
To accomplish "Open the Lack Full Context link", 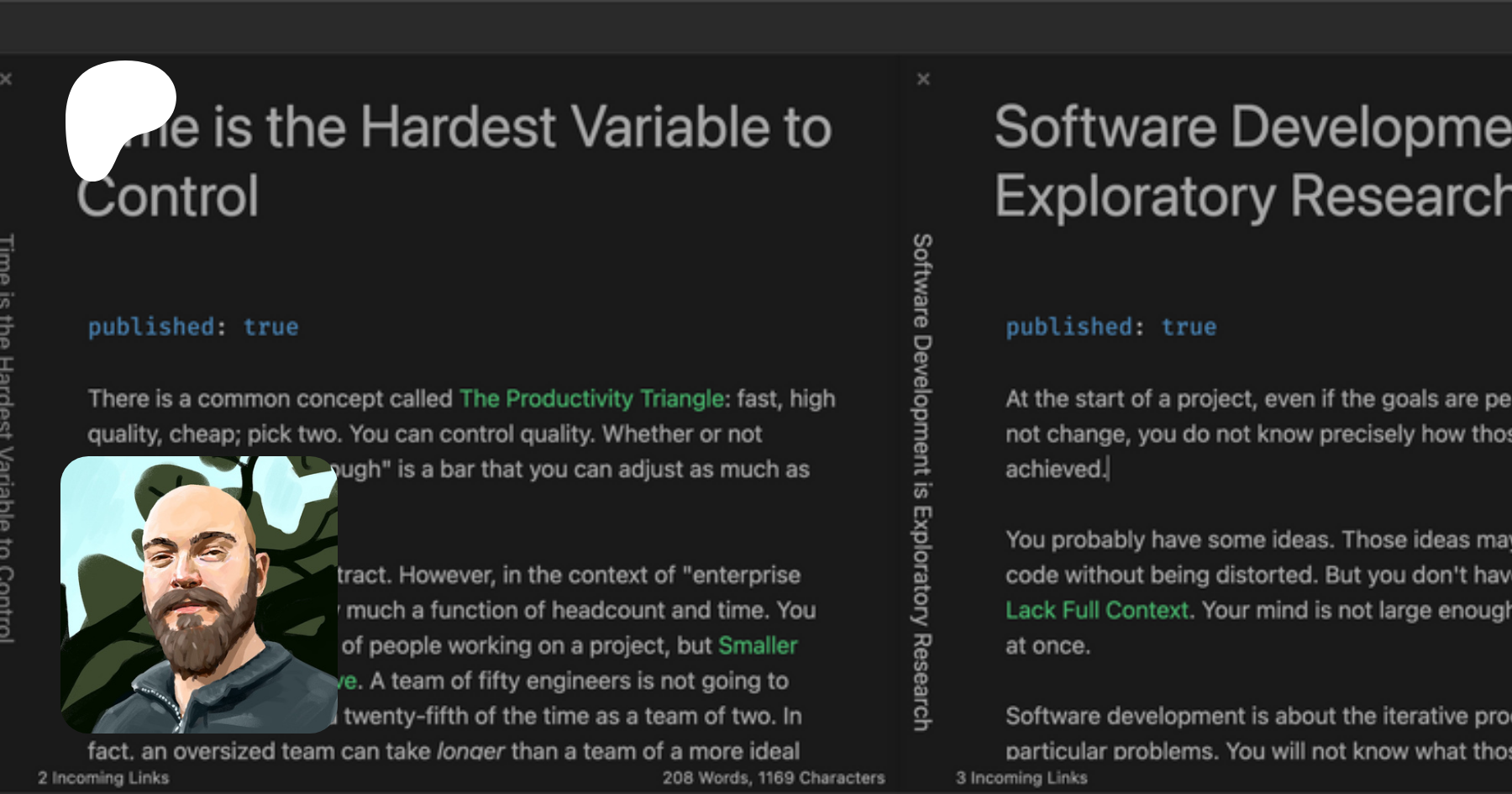I will point(1097,610).
